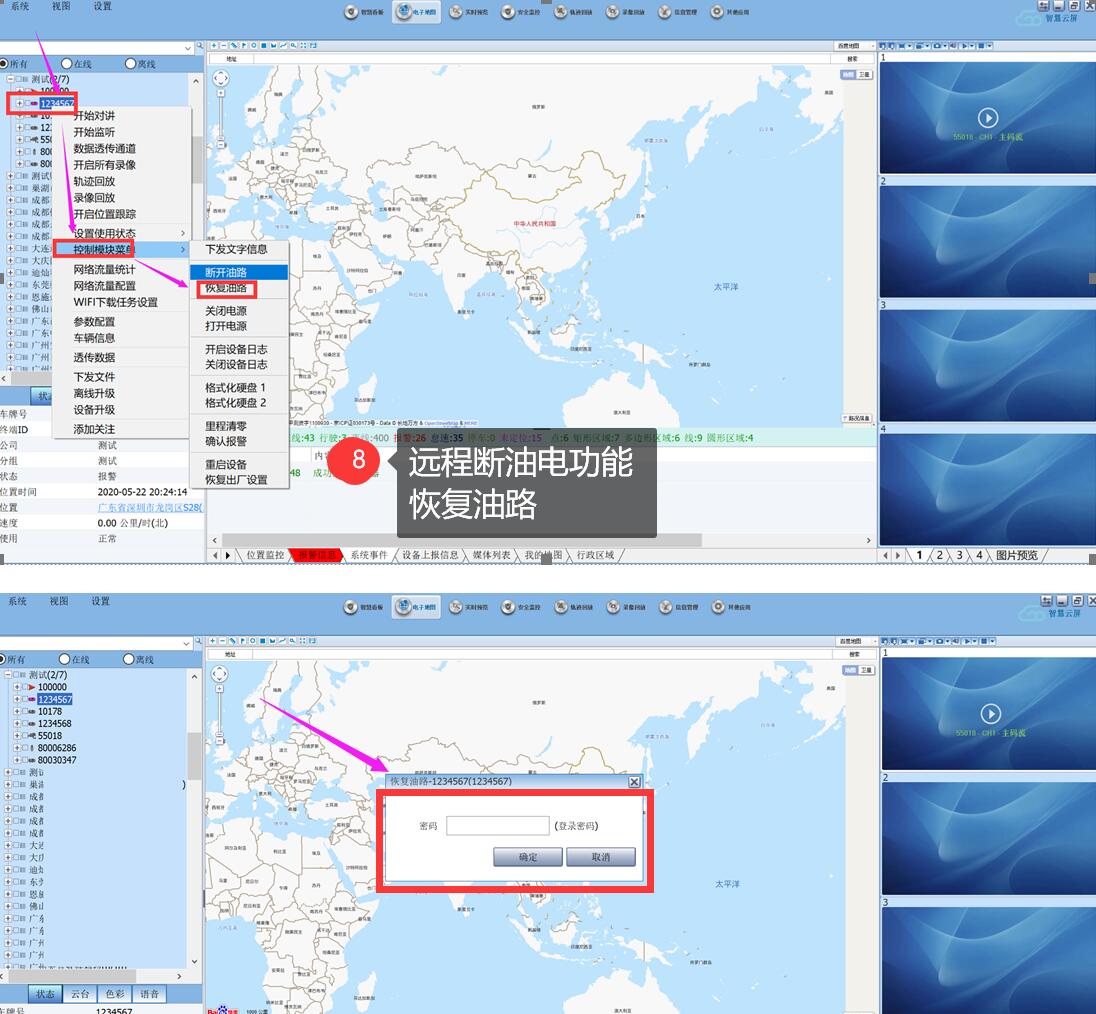Select the 在线 radio button in lower window
Viewport: 1096px width, 1014px height.
[x=64, y=659]
